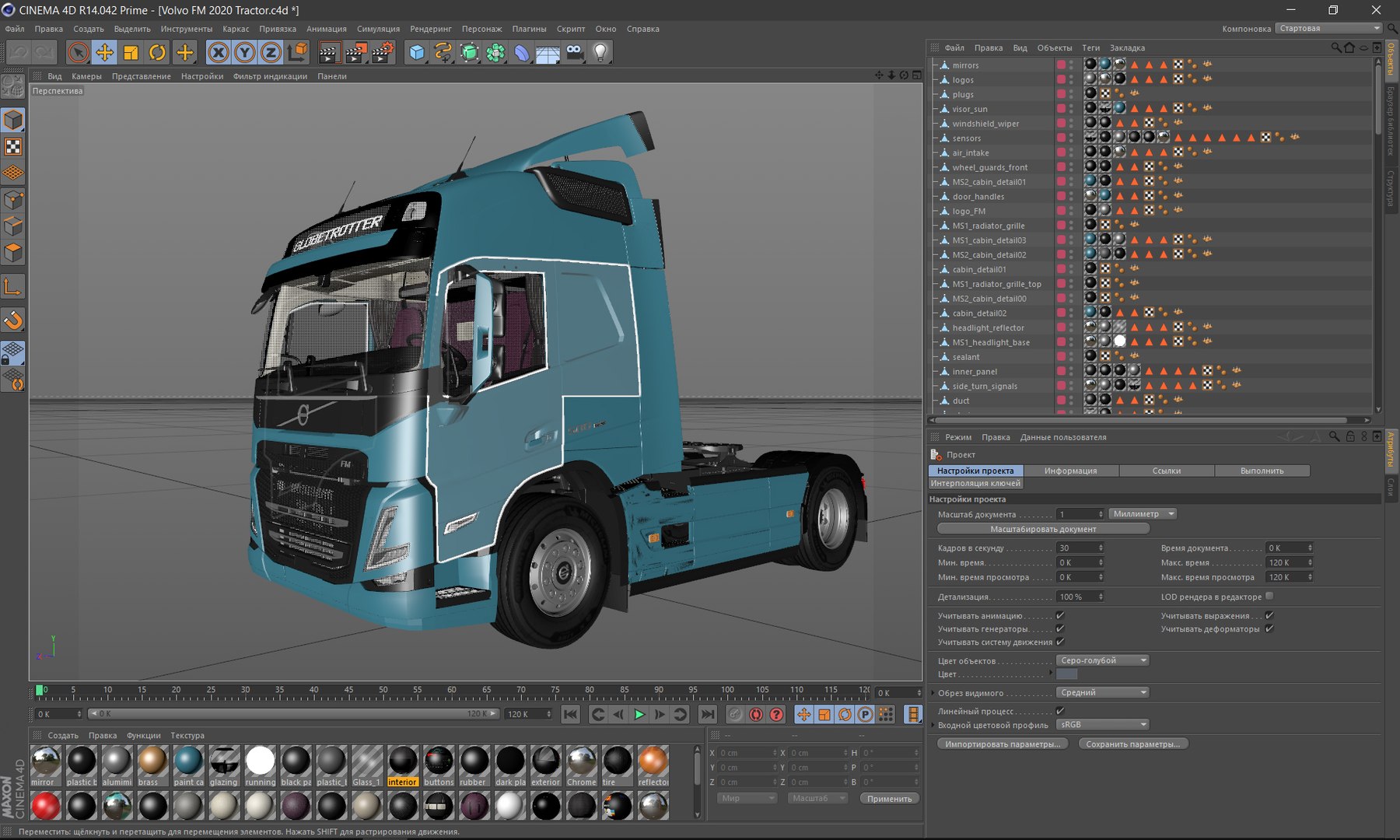This screenshot has height=840, width=1400.
Task: Activate the Scale tool
Action: (131, 53)
